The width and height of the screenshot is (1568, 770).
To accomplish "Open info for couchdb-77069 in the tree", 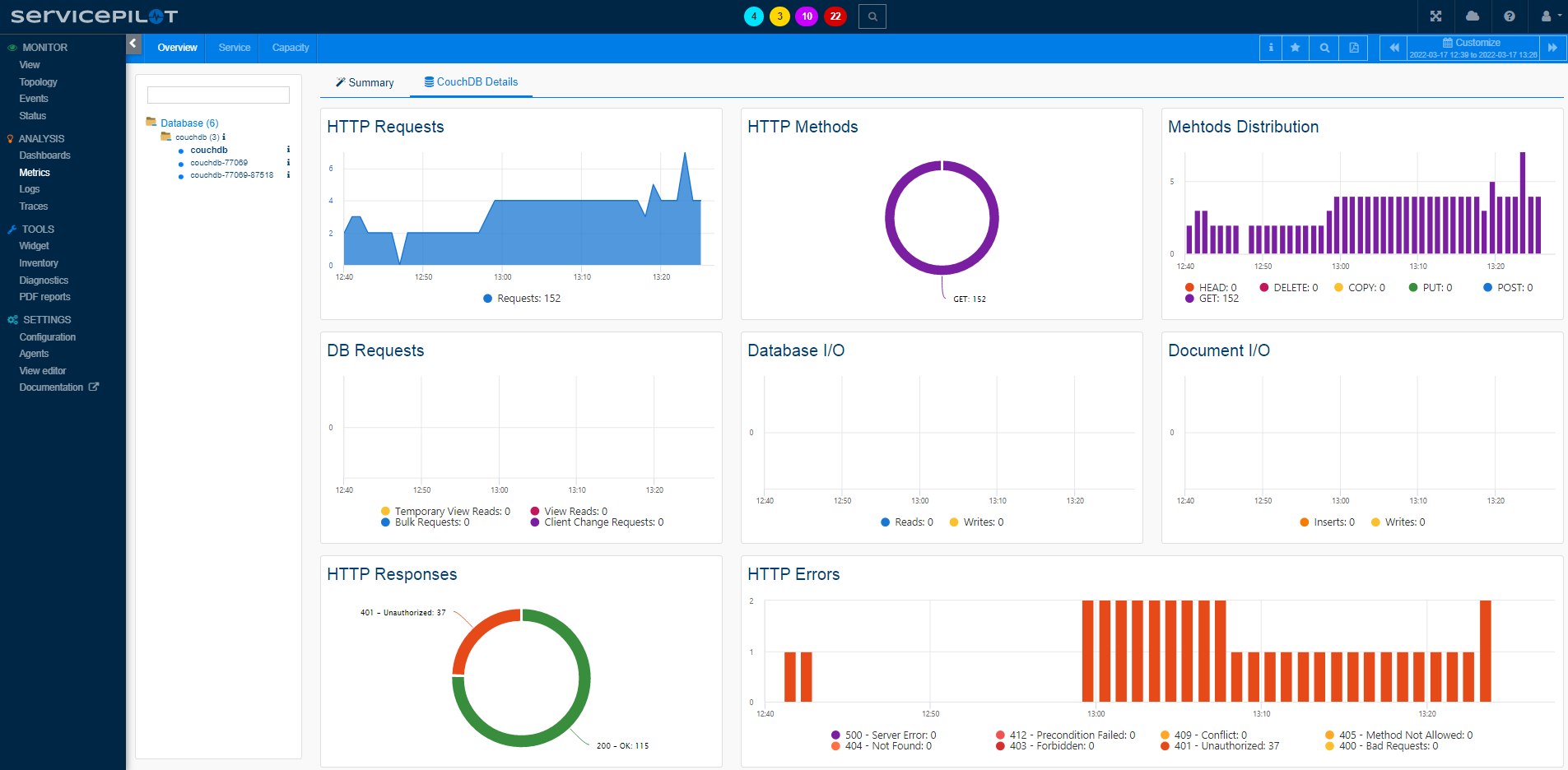I will (x=288, y=163).
